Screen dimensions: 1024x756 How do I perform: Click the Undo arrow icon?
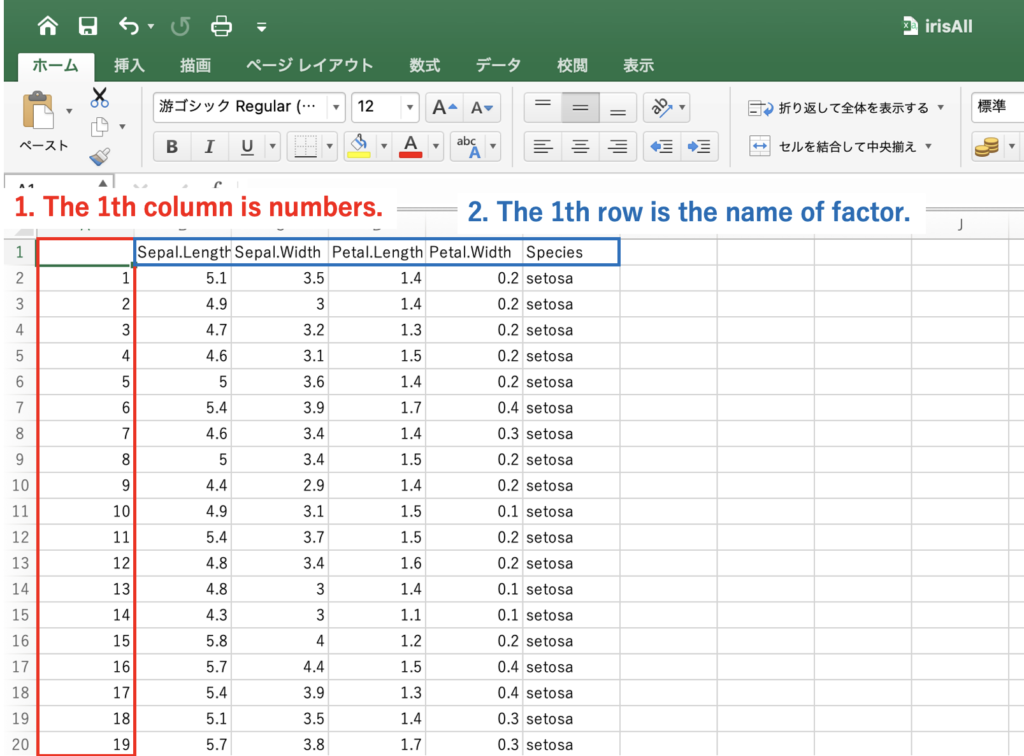coord(129,26)
